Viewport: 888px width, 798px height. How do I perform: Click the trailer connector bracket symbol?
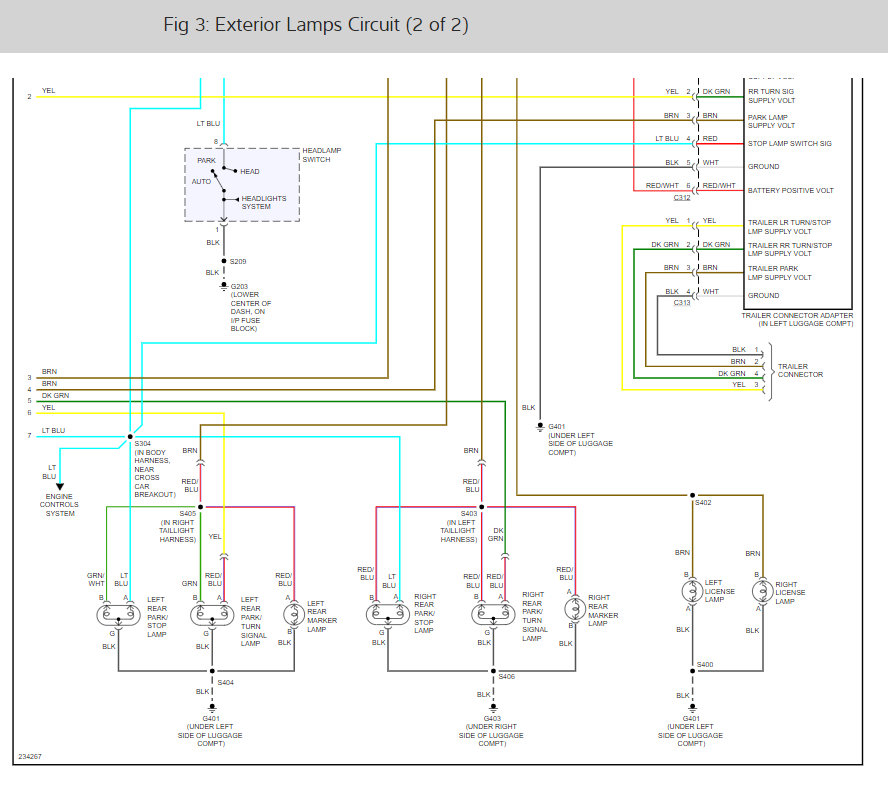(x=770, y=372)
